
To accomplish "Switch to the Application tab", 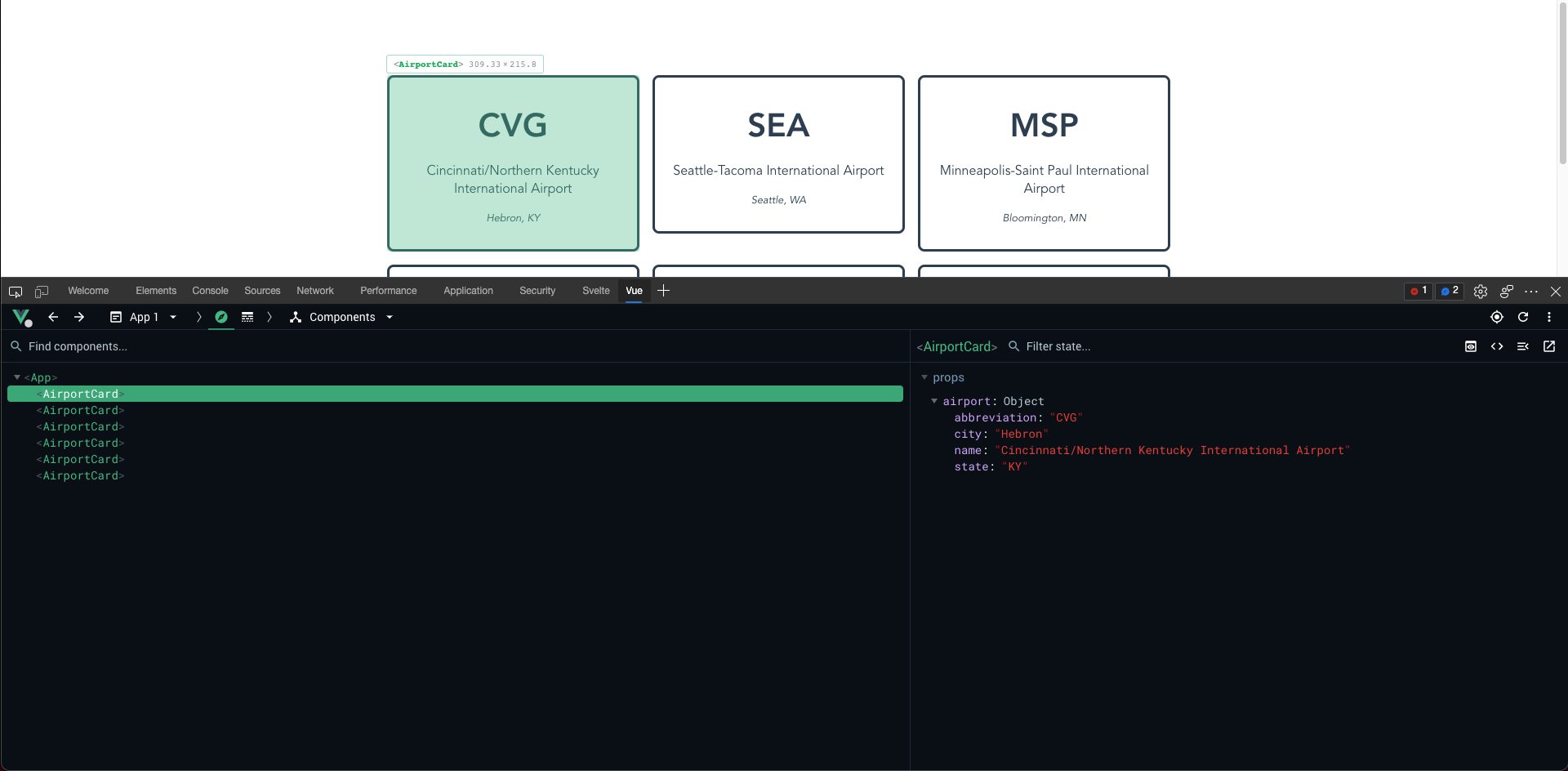I will click(468, 291).
